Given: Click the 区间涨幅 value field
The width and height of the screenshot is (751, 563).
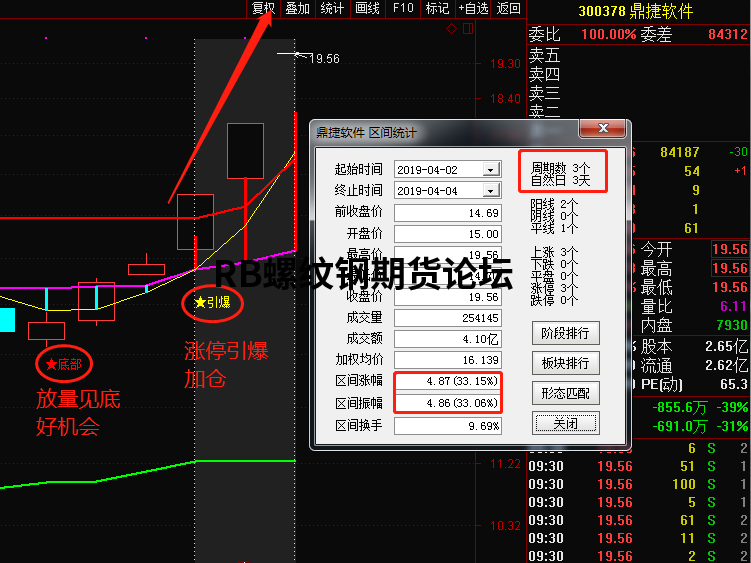Looking at the screenshot, I should click(447, 382).
